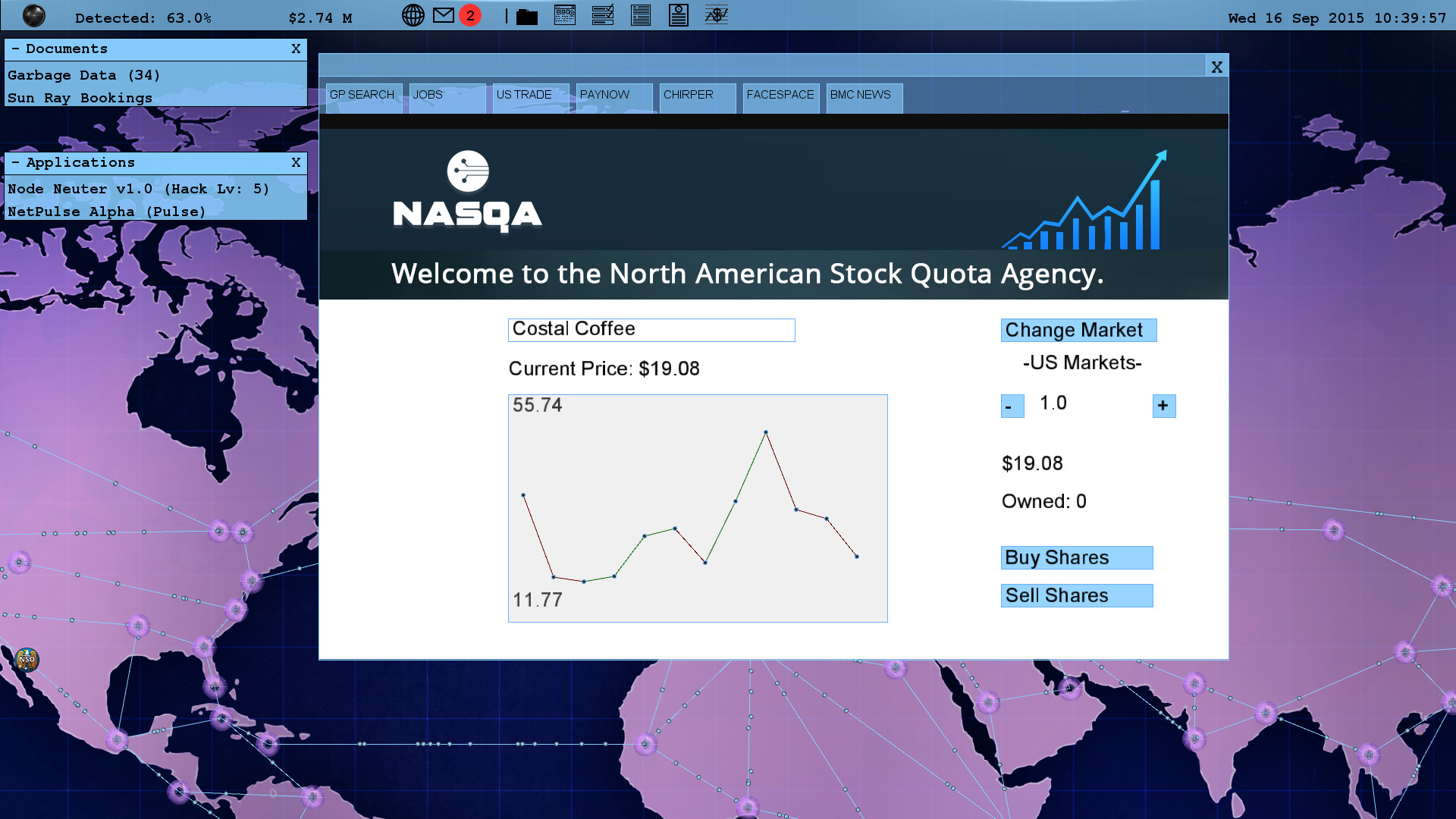Open the hardware/system status panel icon
Screen dimensions: 1456x819
[565, 15]
